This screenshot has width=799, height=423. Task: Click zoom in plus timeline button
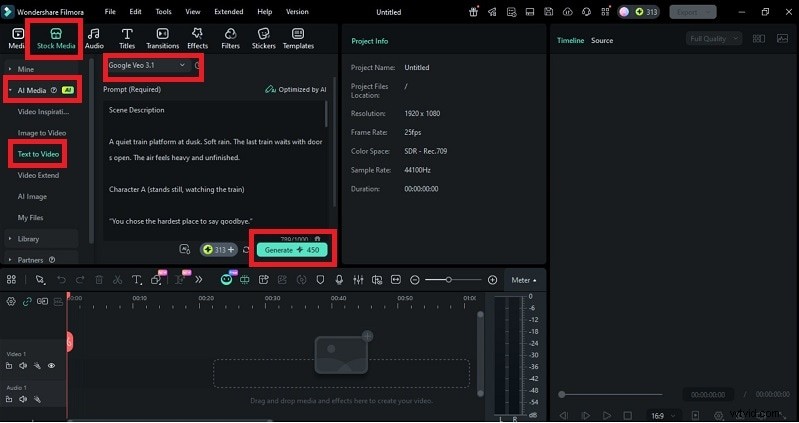point(492,280)
